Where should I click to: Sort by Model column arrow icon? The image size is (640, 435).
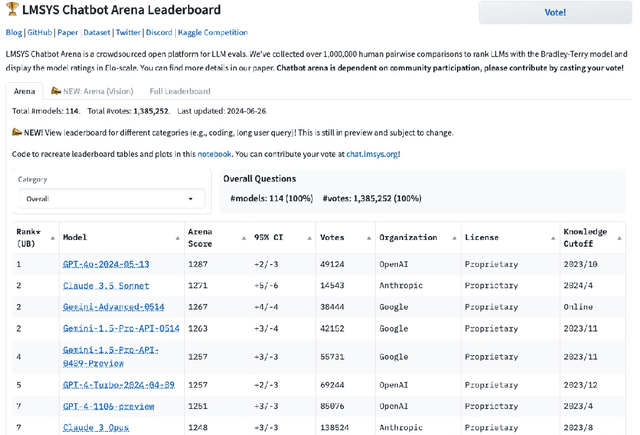[x=178, y=238]
